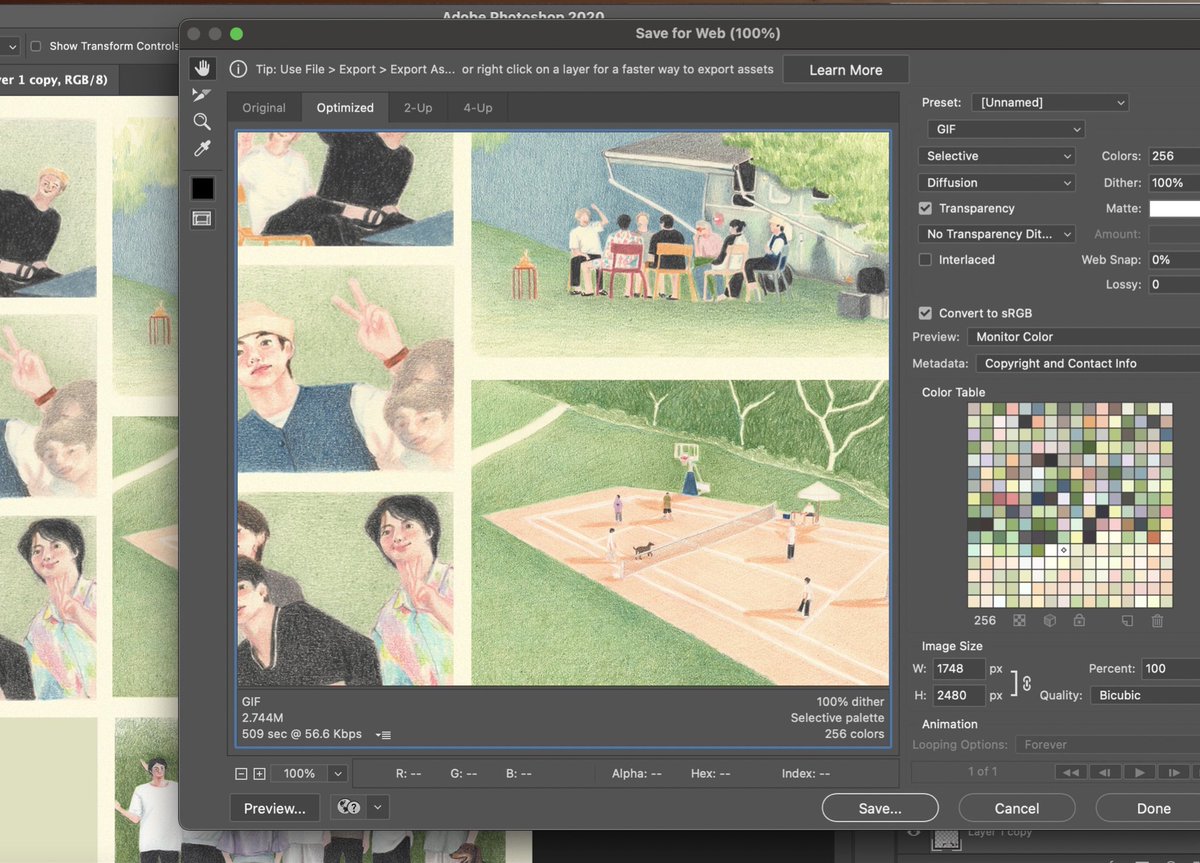Click the optimized image preview
Viewport: 1200px width, 863px height.
pyautogui.click(x=563, y=408)
